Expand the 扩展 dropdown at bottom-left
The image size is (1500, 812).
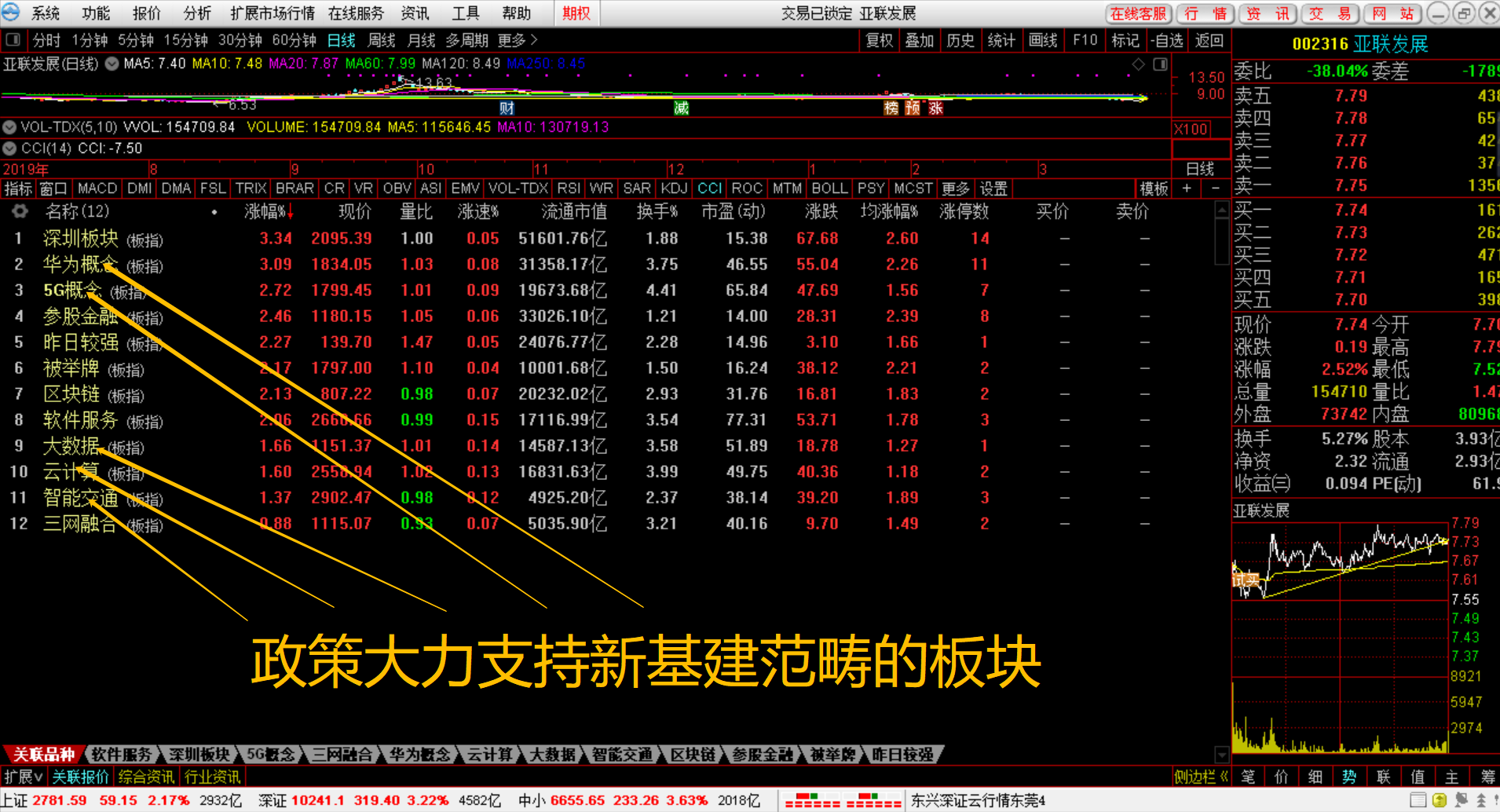coord(23,777)
